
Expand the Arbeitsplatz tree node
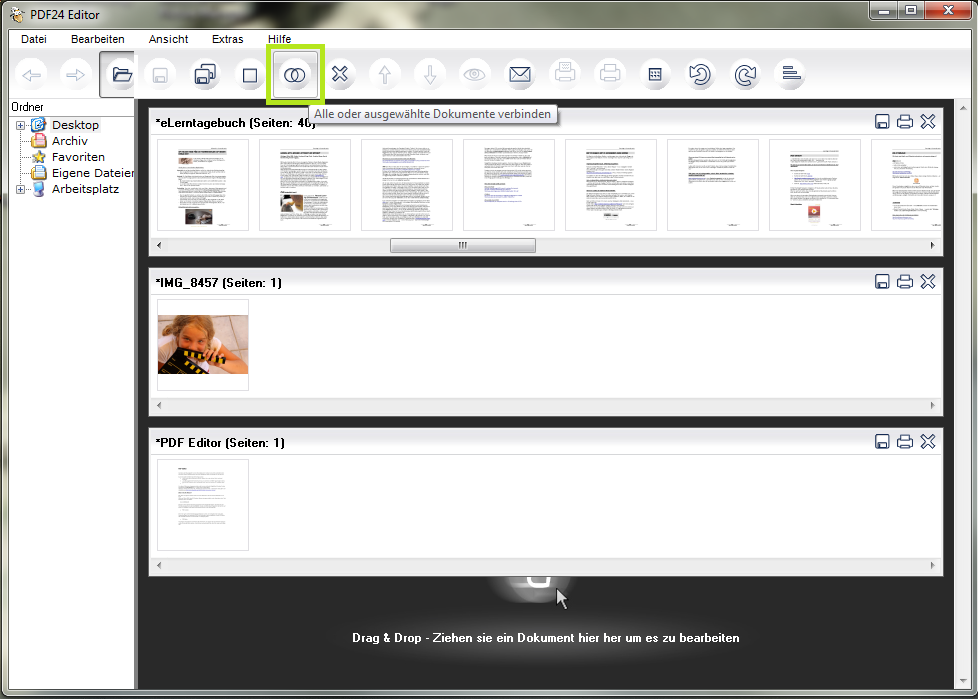(21, 189)
